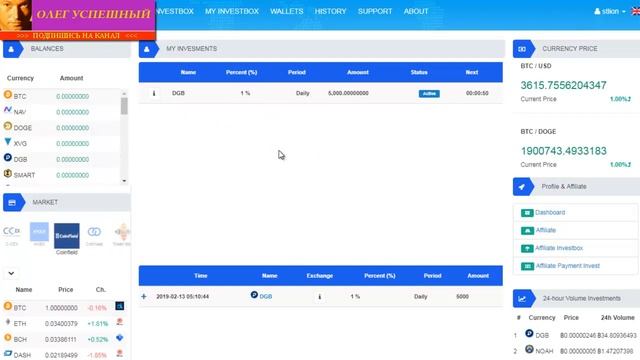Screen dimensions: 640x360
Task: Open the WALLETS menu item
Action: click(287, 11)
